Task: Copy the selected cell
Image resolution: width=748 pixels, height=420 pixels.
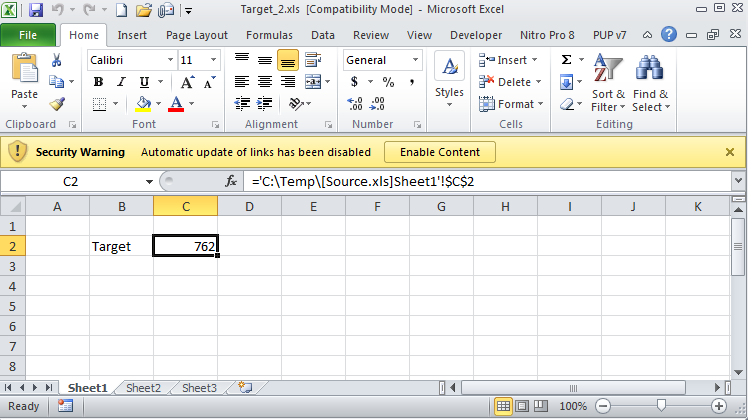Action: [x=57, y=82]
